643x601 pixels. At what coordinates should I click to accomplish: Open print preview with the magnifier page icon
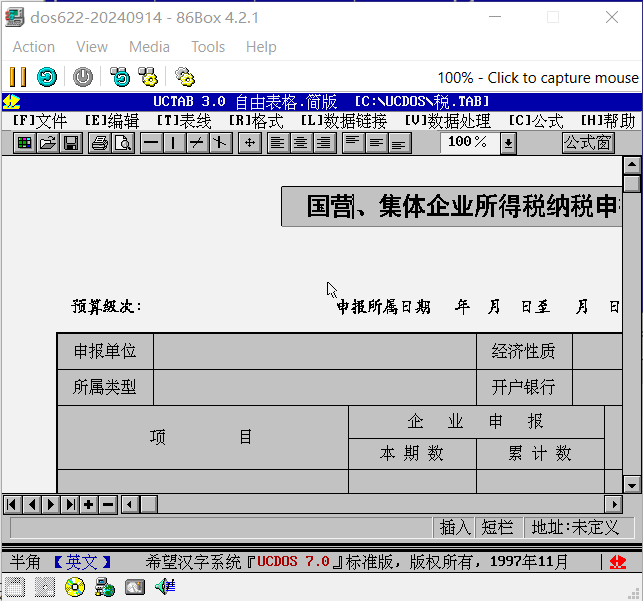coord(122,143)
